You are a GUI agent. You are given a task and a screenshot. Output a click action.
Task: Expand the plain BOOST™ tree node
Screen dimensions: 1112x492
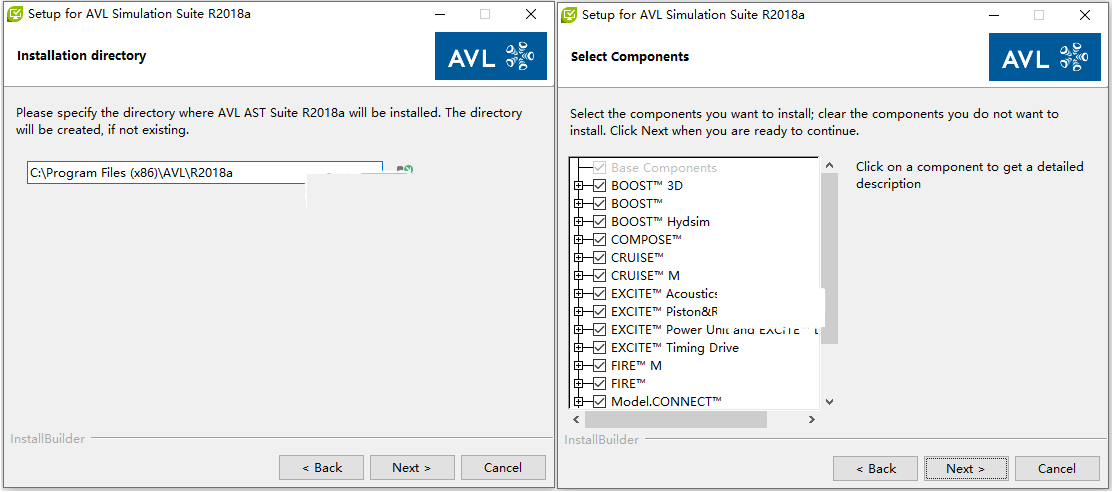579,203
